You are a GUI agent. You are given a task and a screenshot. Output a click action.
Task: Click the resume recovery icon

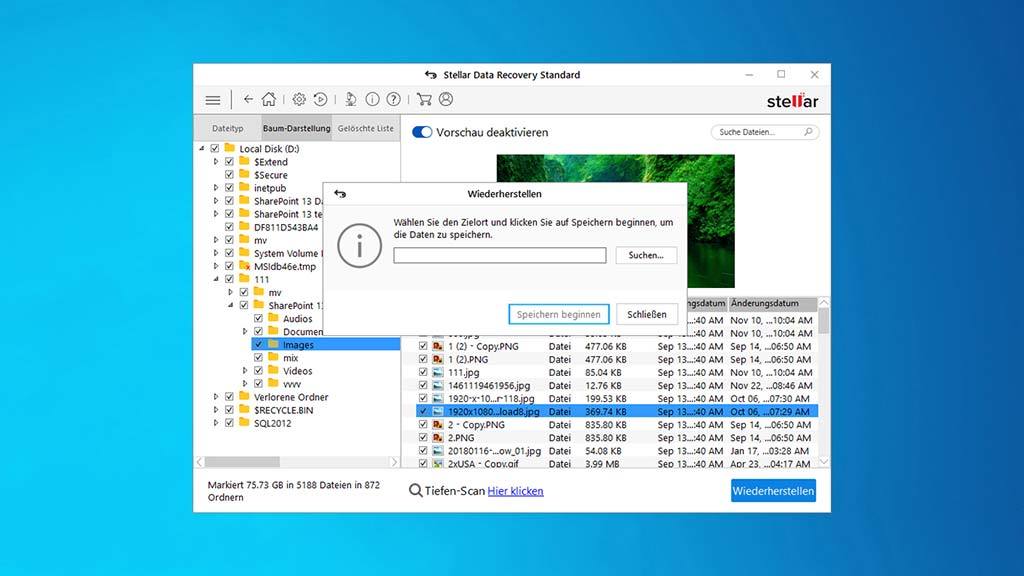coord(320,100)
